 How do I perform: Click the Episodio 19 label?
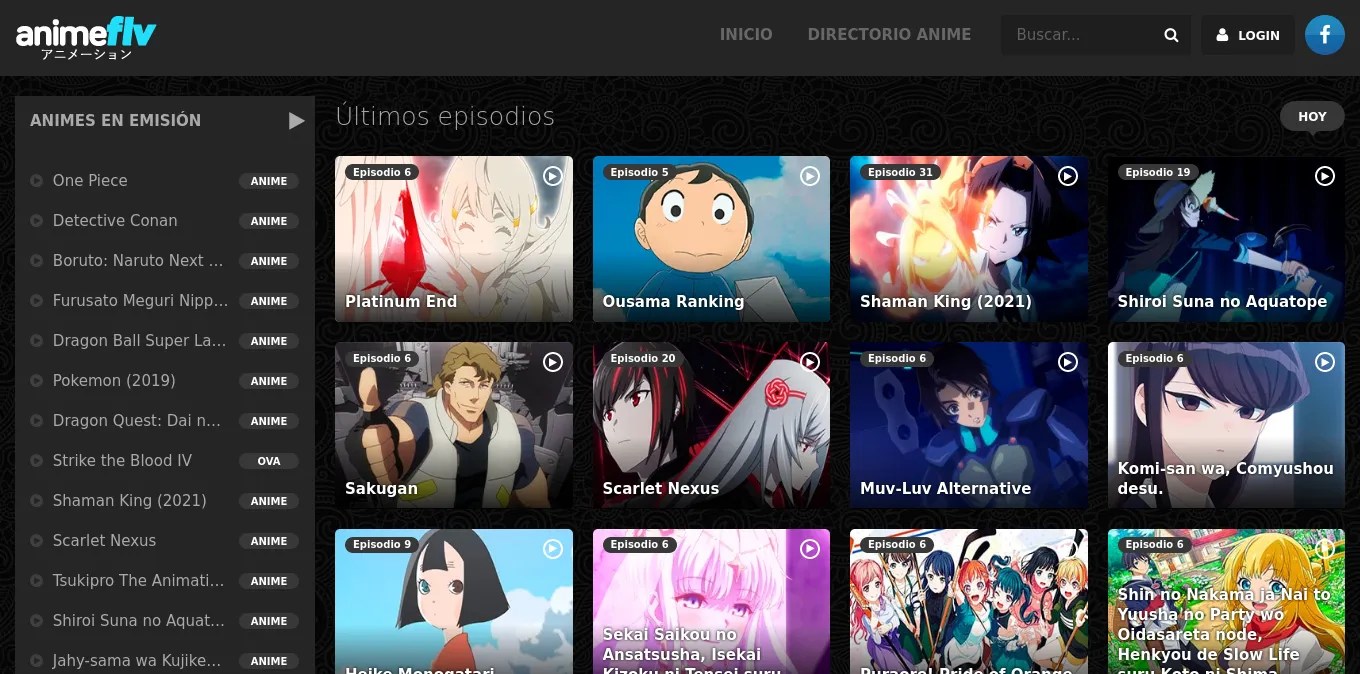(1158, 172)
